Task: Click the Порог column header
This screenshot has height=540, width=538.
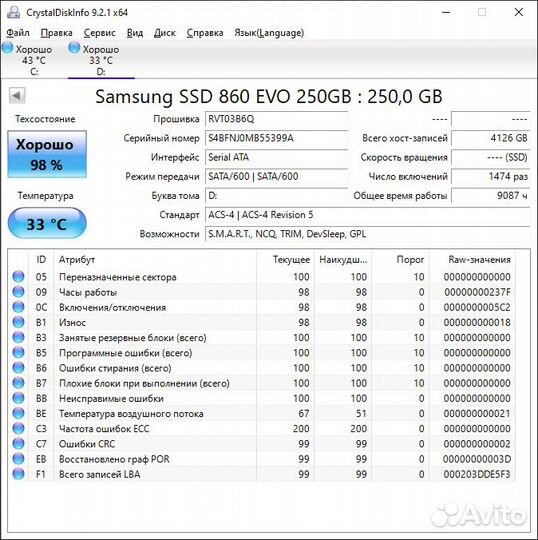Action: coord(400,259)
